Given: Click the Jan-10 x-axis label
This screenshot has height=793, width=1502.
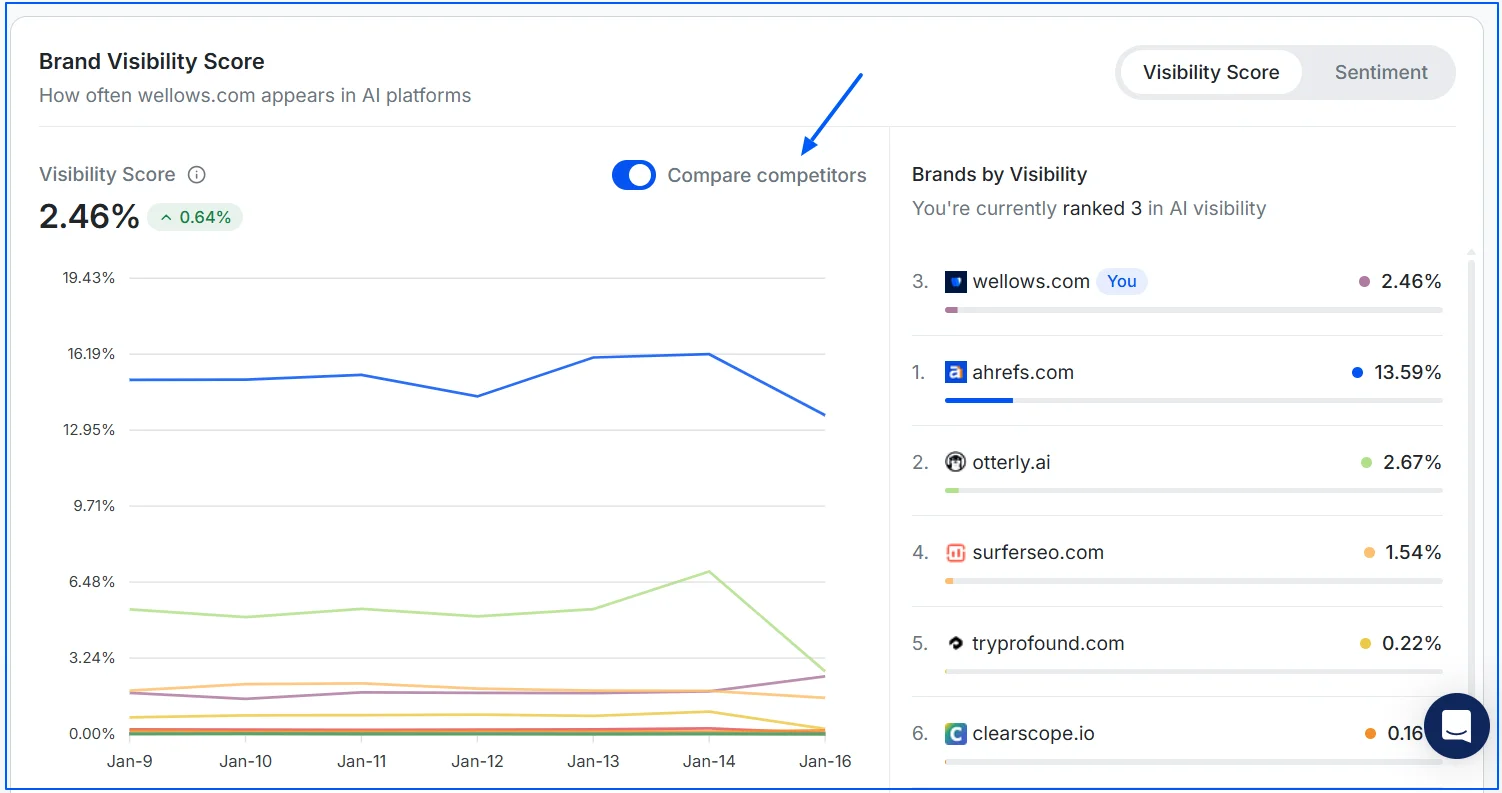Looking at the screenshot, I should pyautogui.click(x=246, y=761).
